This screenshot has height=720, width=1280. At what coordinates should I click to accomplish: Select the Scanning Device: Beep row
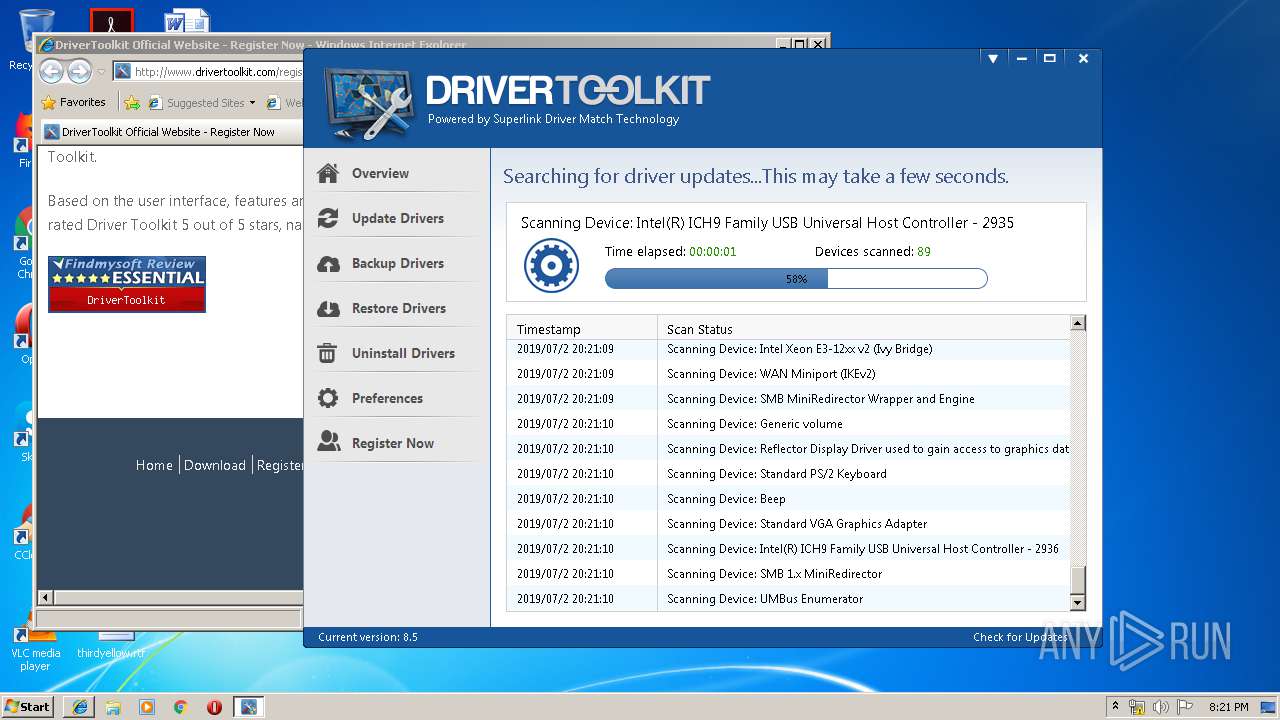pos(788,499)
